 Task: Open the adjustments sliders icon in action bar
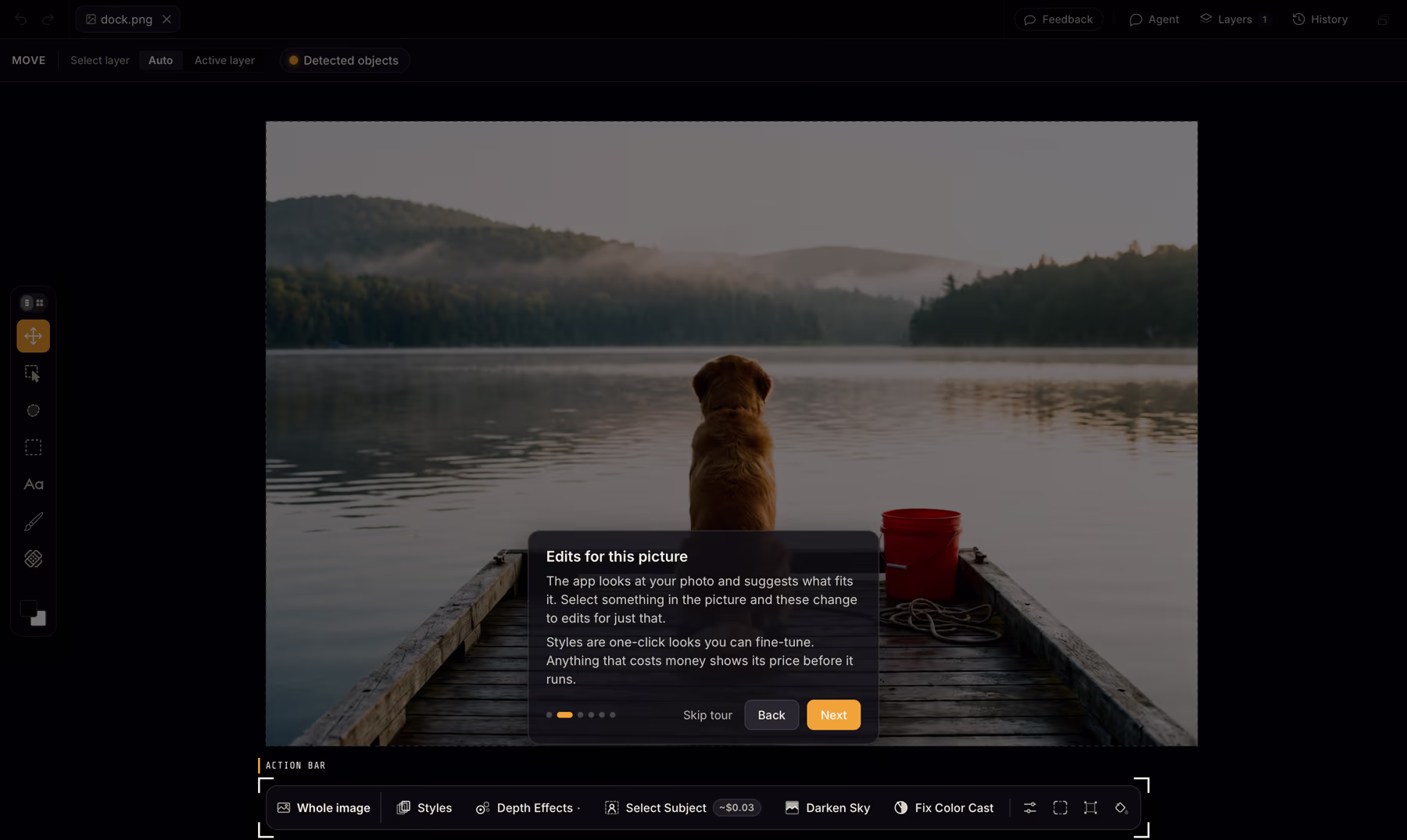(1030, 808)
